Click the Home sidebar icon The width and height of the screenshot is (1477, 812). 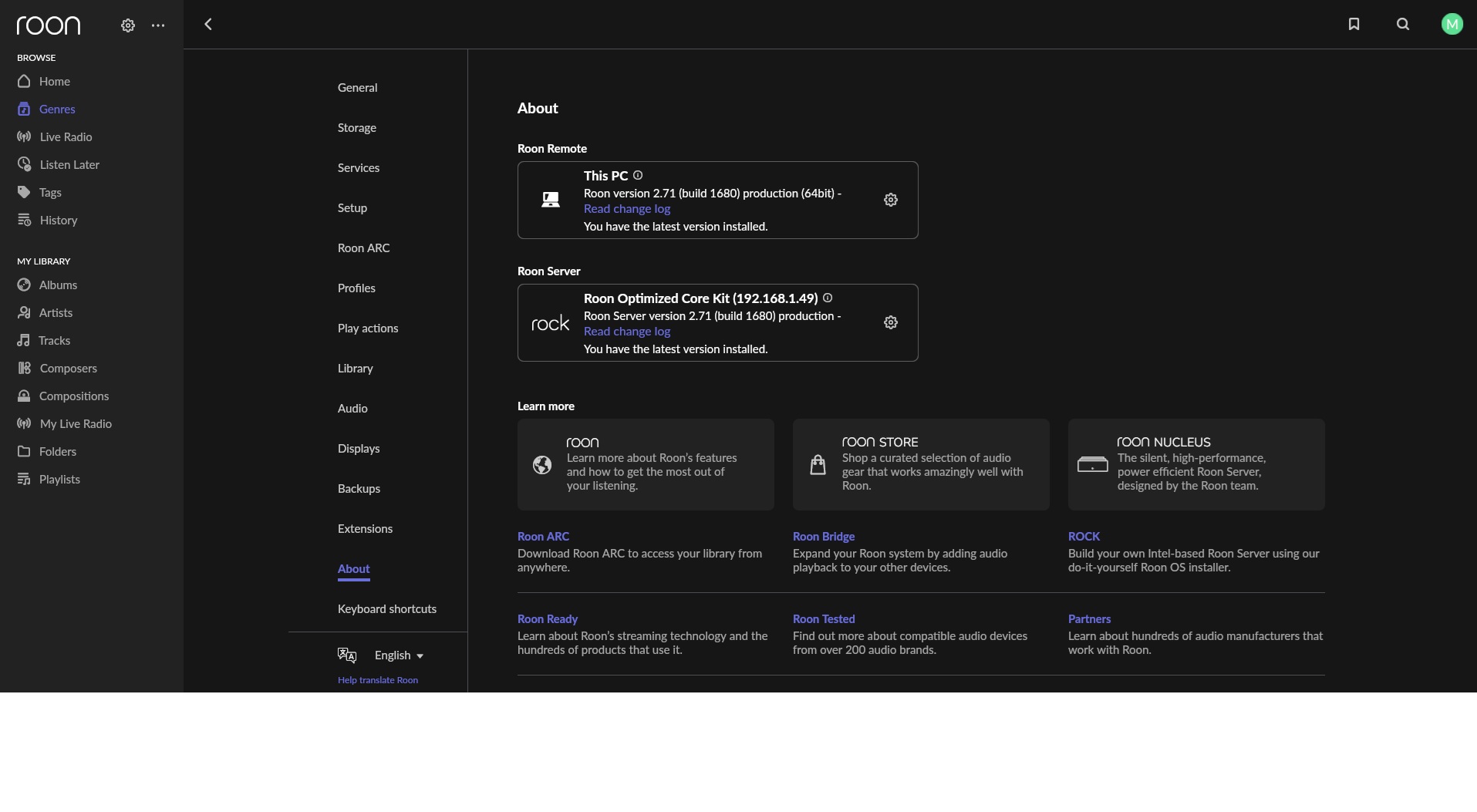[24, 81]
